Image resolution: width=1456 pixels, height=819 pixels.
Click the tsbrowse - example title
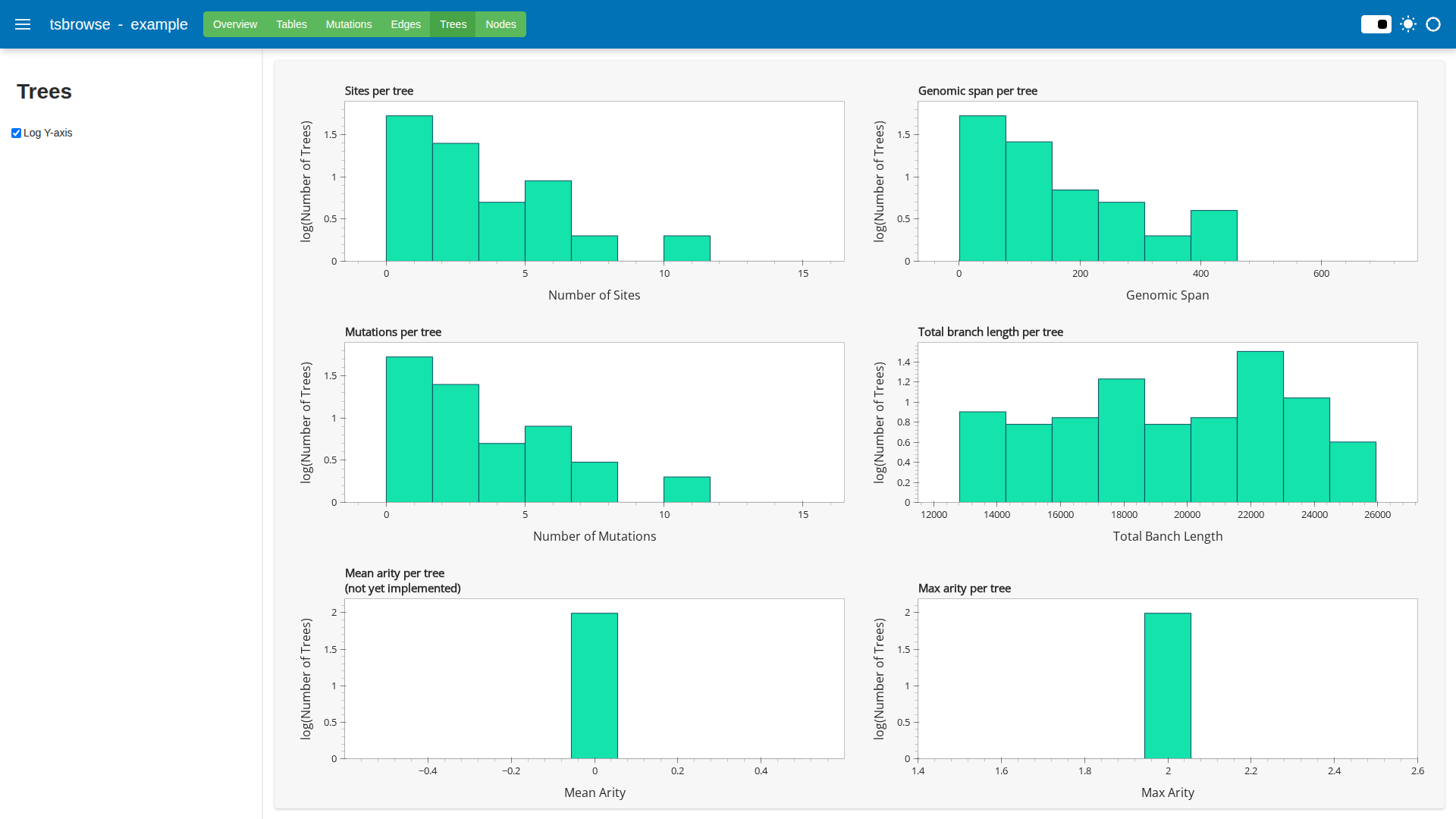118,24
